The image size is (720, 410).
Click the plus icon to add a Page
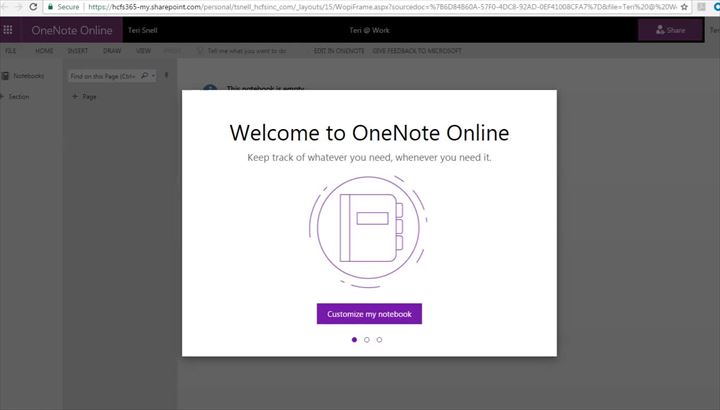(x=75, y=97)
